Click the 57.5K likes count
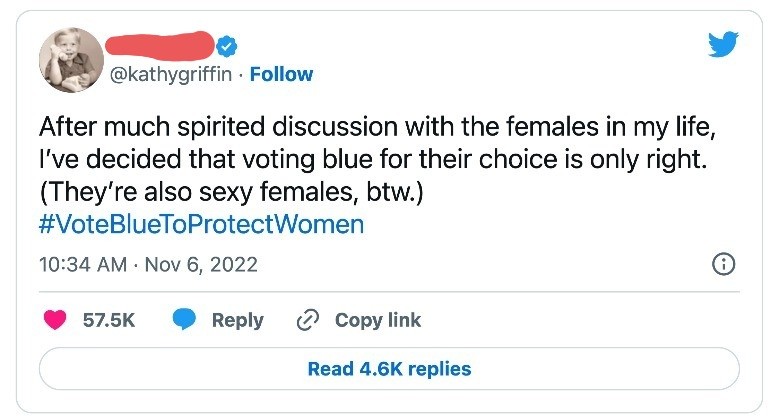Screen dimensions: 780x420 coord(109,320)
